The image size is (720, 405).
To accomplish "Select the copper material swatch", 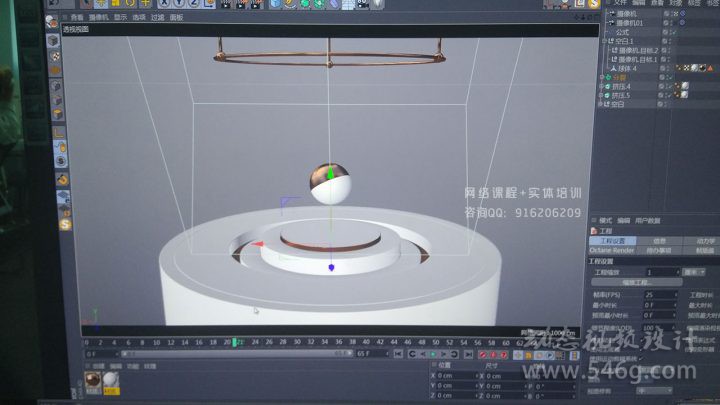I will pos(93,382).
